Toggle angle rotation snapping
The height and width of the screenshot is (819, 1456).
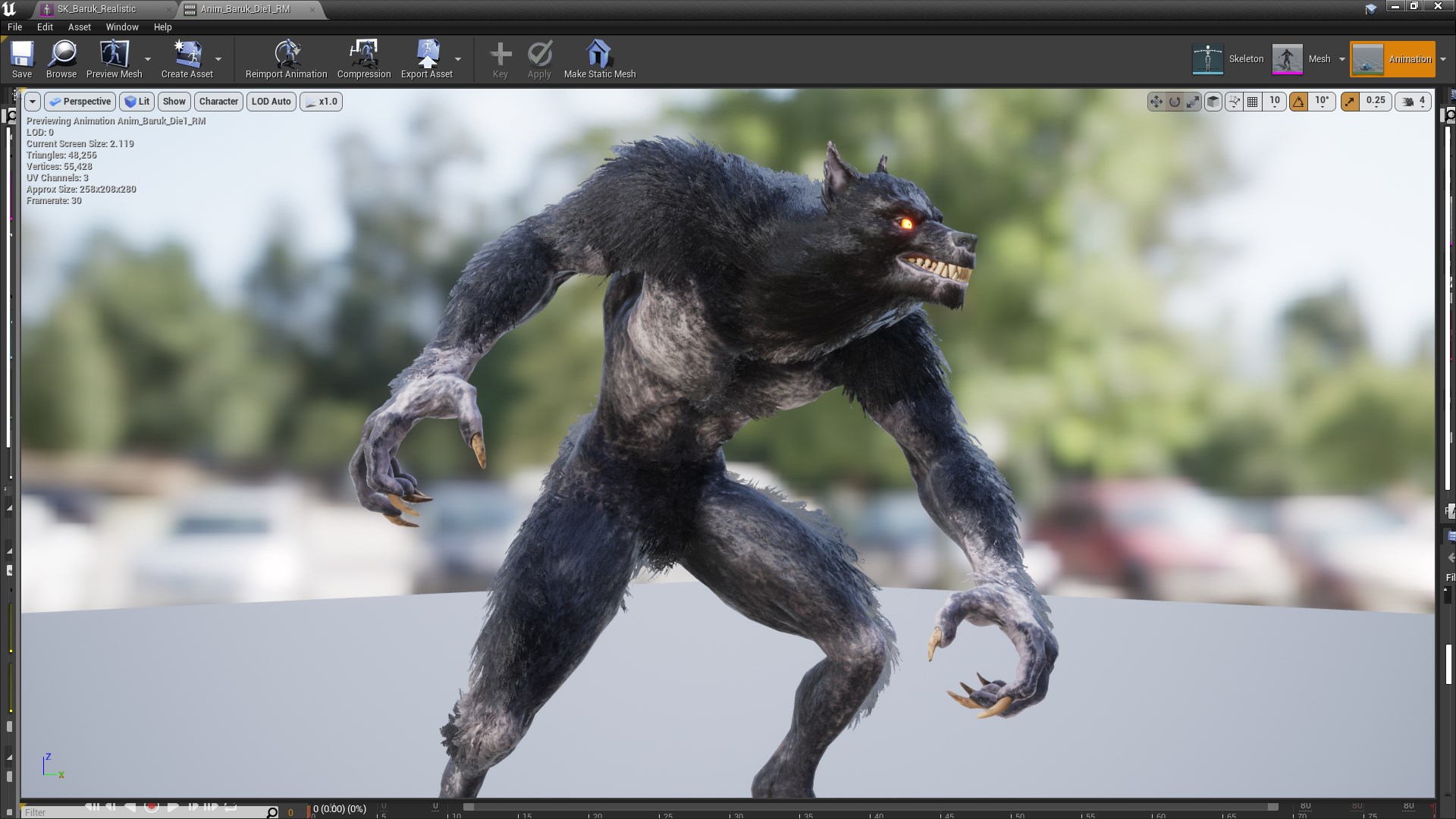pyautogui.click(x=1300, y=101)
